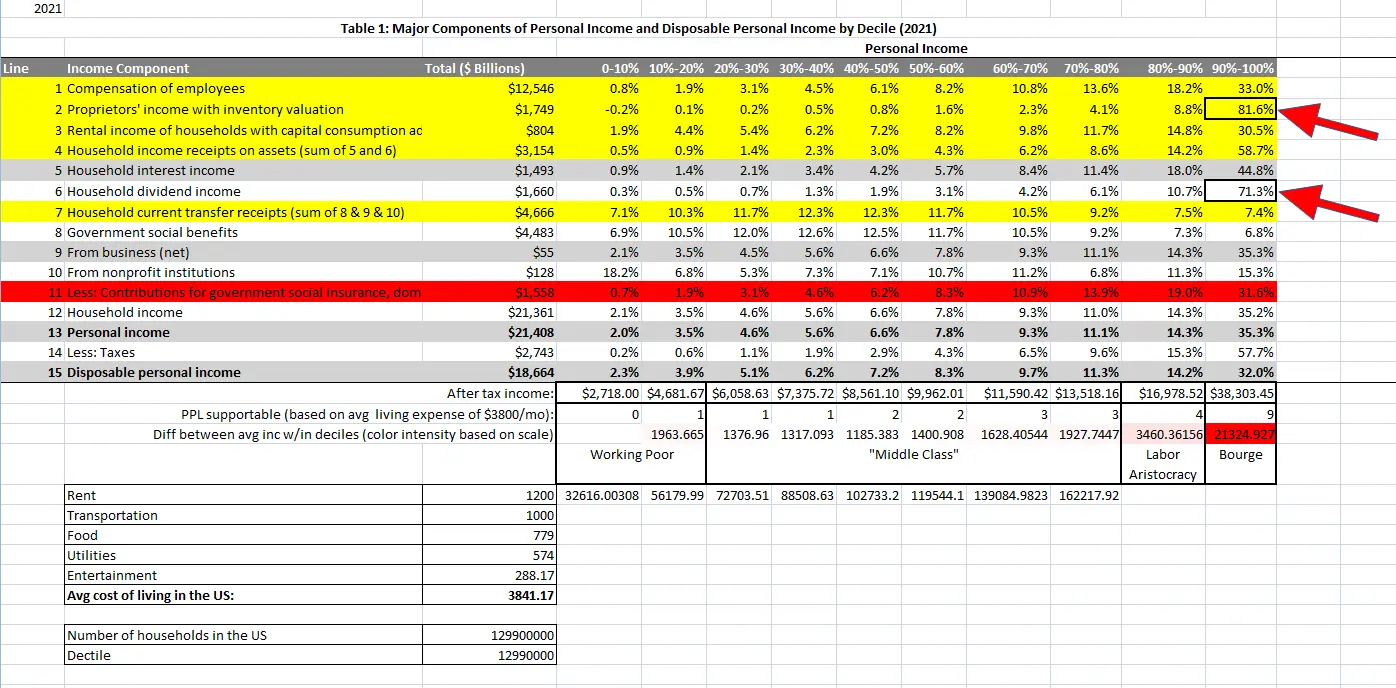The height and width of the screenshot is (688, 1396).
Task: Select the 'Bourge' class label cell
Action: [1241, 455]
